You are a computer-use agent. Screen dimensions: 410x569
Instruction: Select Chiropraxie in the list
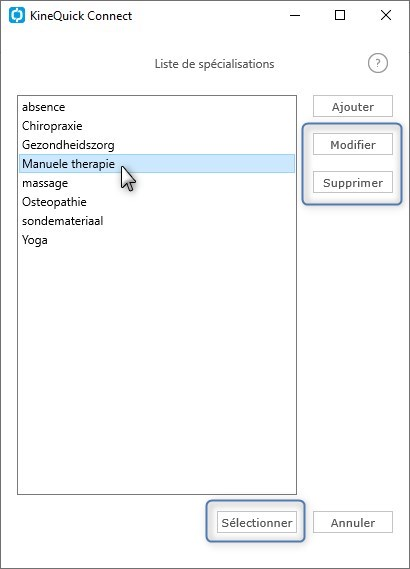pos(157,126)
